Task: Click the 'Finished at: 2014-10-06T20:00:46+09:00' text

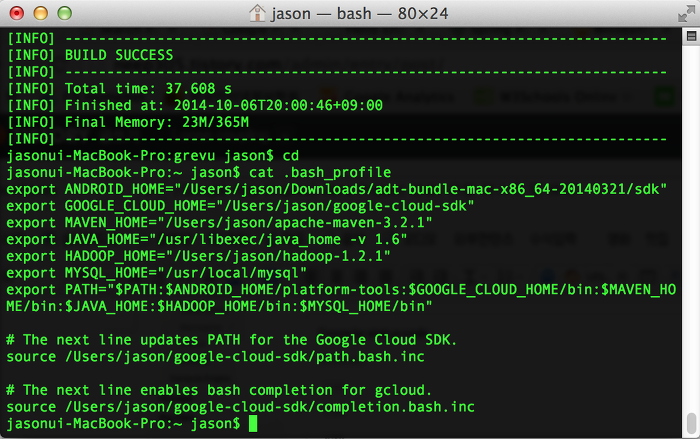Action: [224, 105]
